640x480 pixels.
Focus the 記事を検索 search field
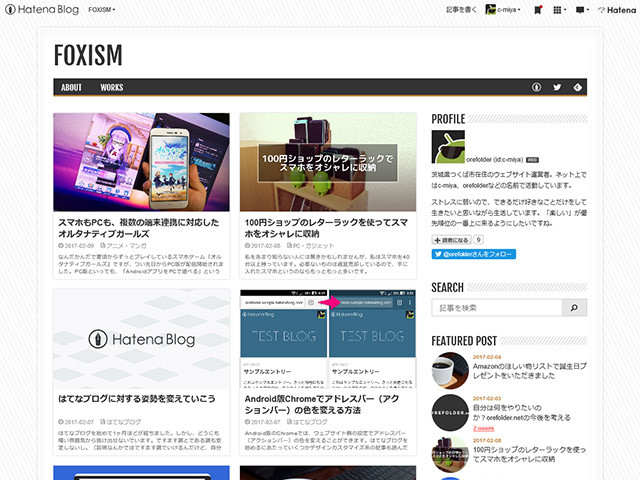(497, 308)
